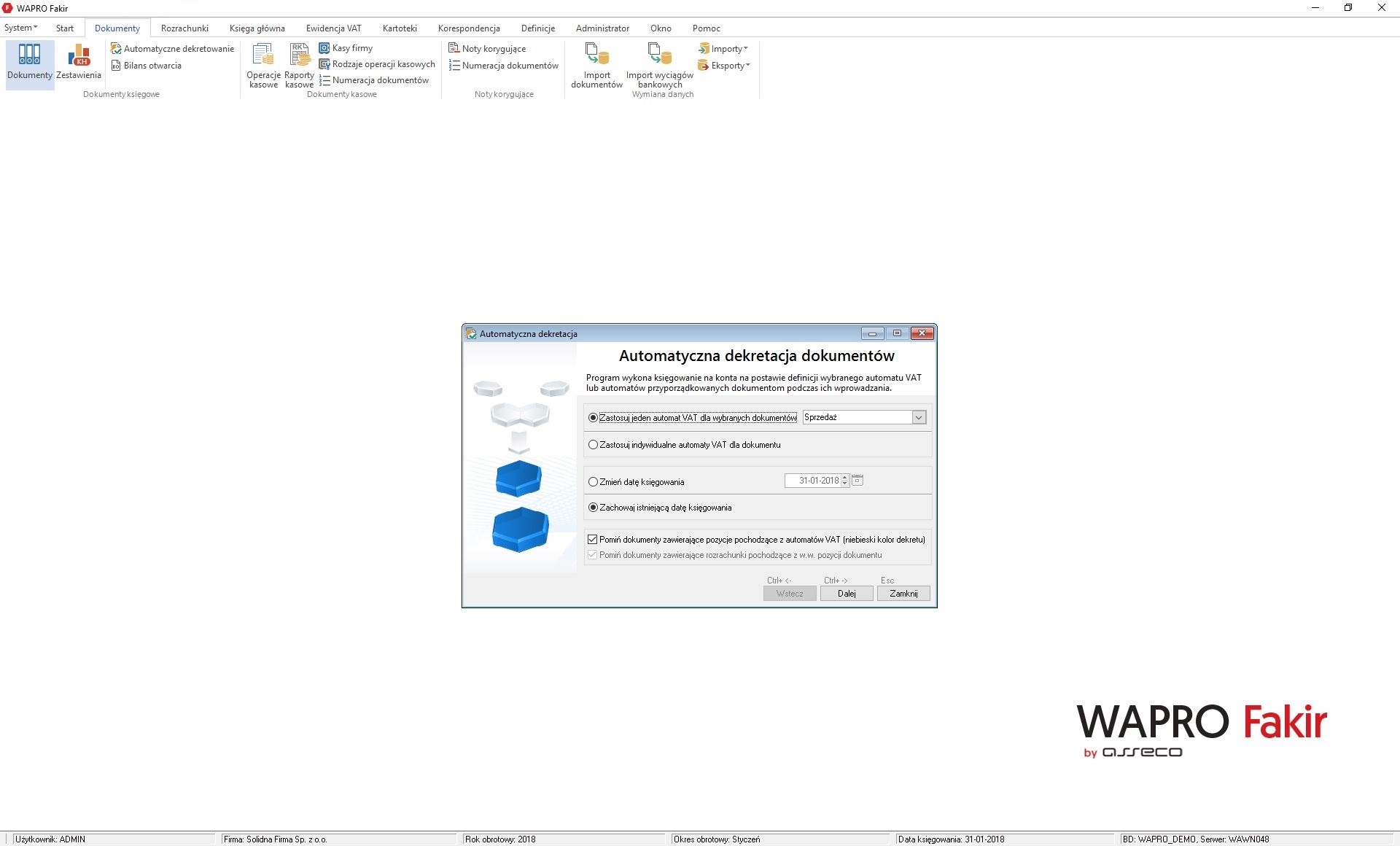The height and width of the screenshot is (846, 1400).
Task: Open Numeracja dokumentów in Noty korygujące group
Action: pyautogui.click(x=504, y=66)
